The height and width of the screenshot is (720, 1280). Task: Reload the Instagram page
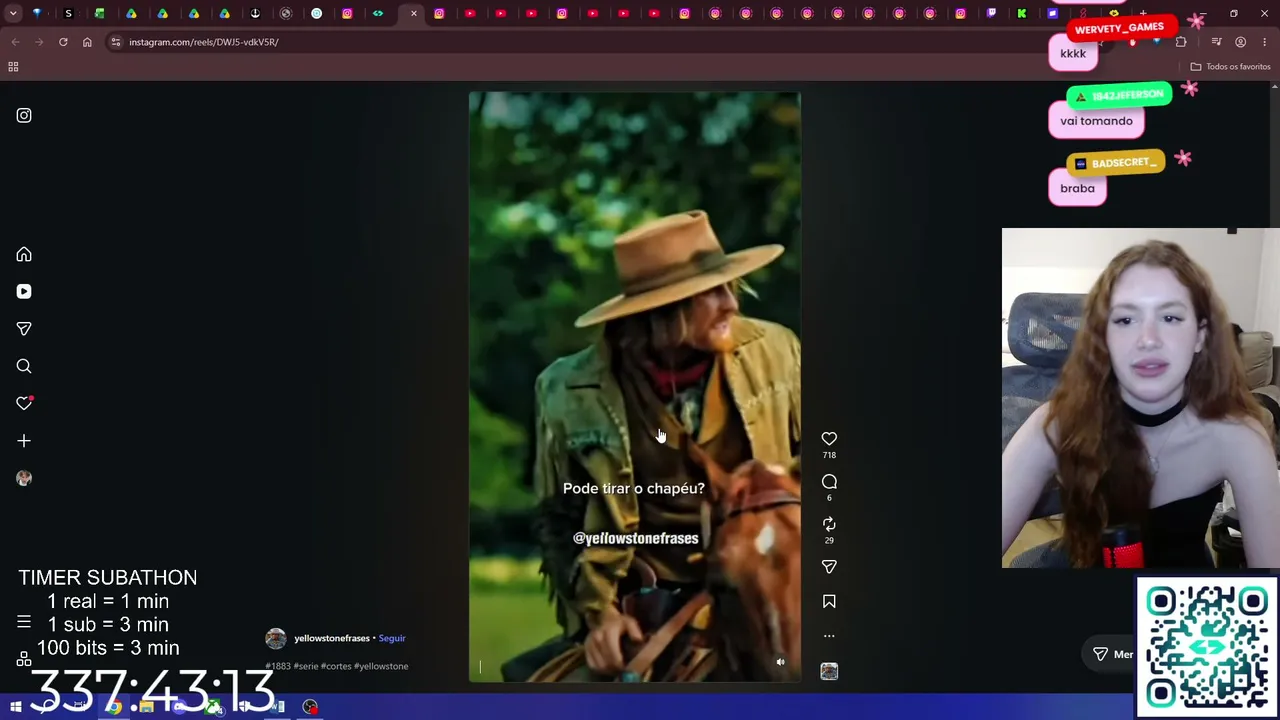pos(63,42)
